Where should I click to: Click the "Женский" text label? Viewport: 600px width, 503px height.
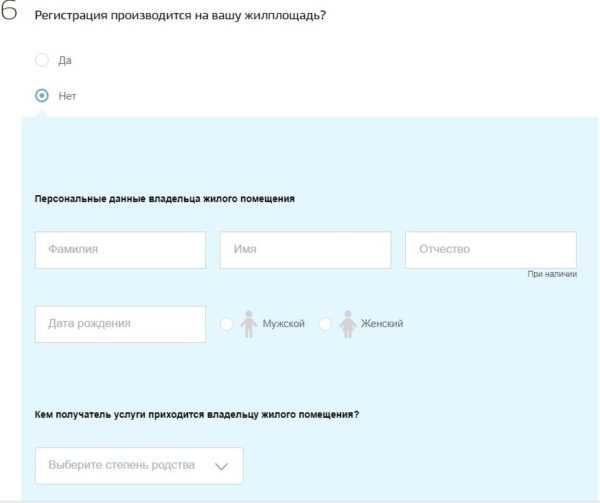pos(382,324)
